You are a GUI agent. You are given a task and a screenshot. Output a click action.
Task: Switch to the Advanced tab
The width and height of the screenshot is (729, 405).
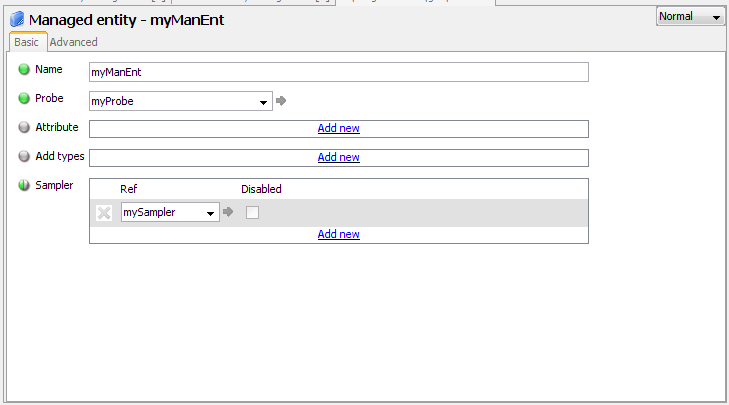(x=74, y=42)
